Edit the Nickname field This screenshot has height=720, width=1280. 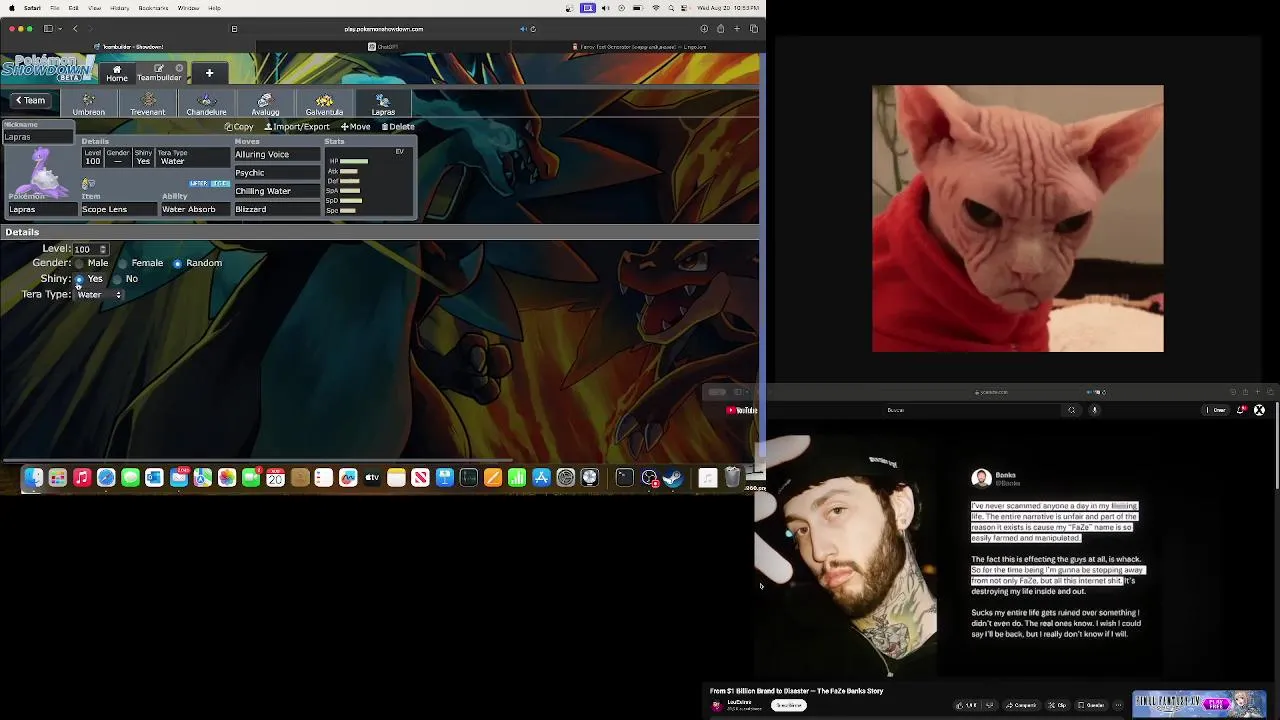[38, 137]
